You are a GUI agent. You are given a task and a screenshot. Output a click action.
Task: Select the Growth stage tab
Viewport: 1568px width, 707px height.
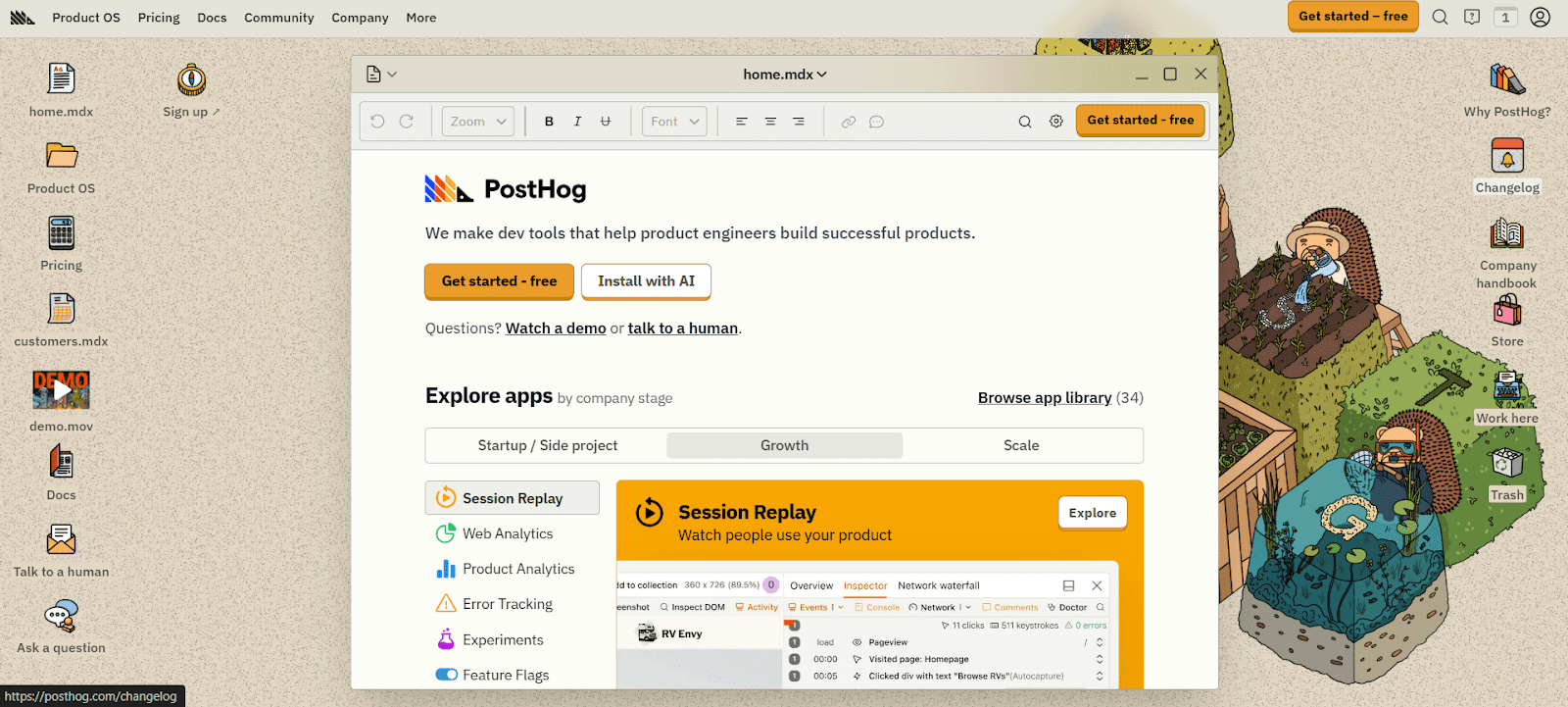pyautogui.click(x=785, y=445)
